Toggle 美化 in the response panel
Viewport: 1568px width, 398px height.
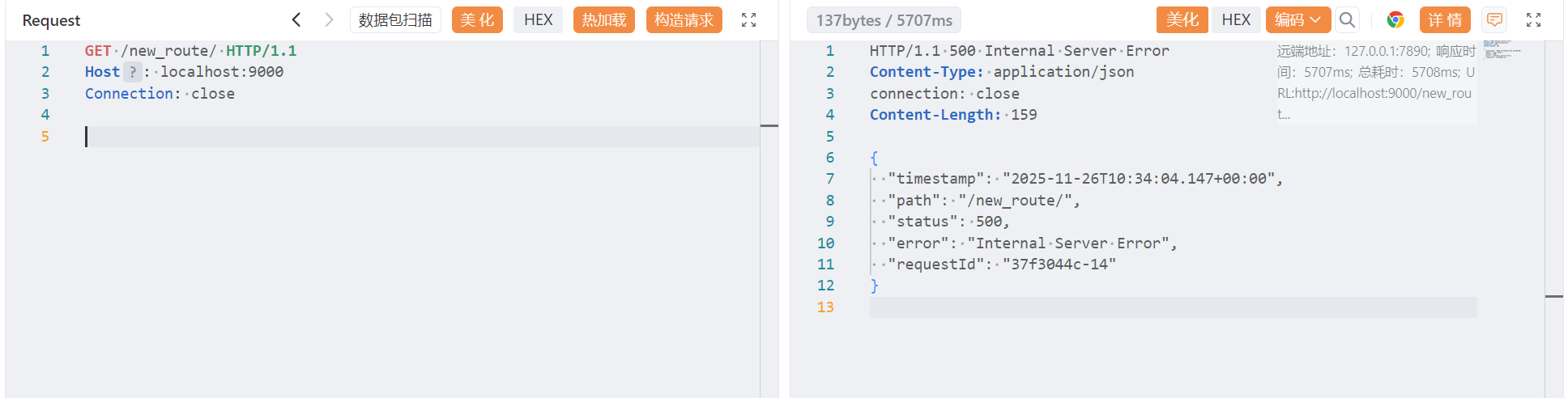pos(1182,19)
